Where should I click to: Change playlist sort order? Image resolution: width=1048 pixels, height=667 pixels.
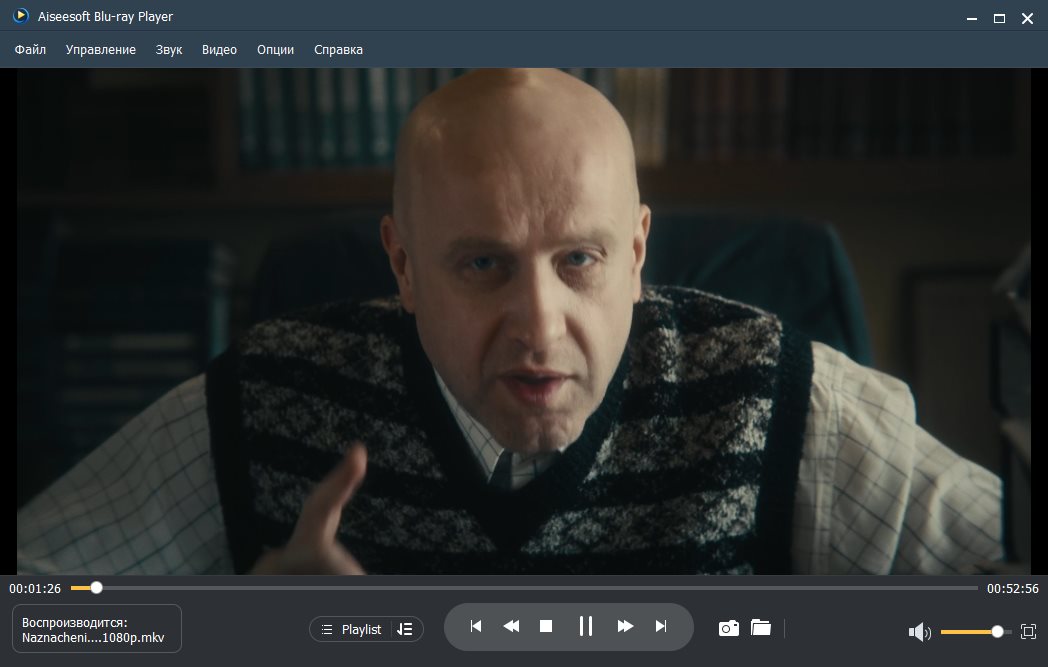[x=405, y=629]
